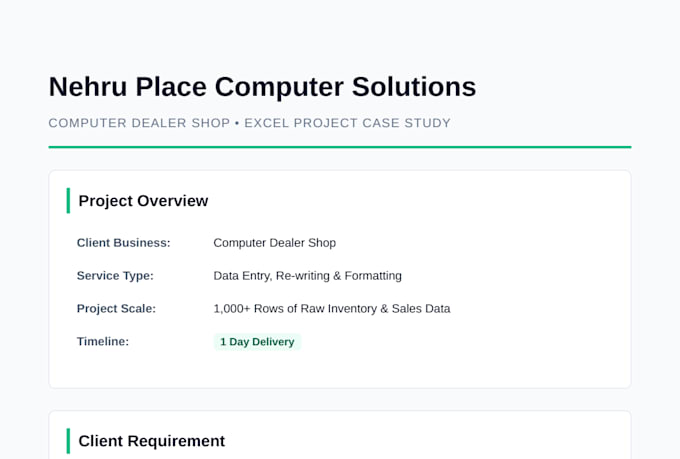Viewport: 680px width, 459px height.
Task: Select the Computer Dealer Shop Excel Project subtitle
Action: [249, 123]
